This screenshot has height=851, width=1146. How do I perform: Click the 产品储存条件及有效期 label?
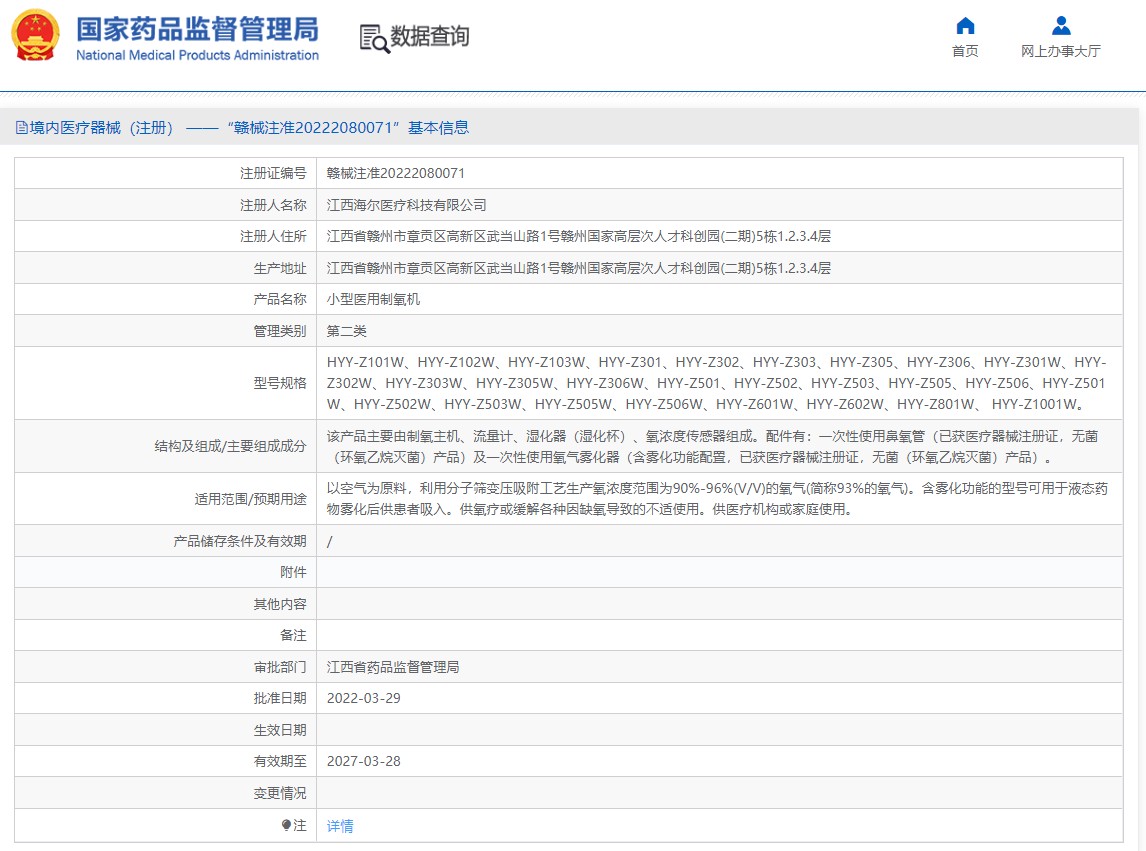coord(240,541)
